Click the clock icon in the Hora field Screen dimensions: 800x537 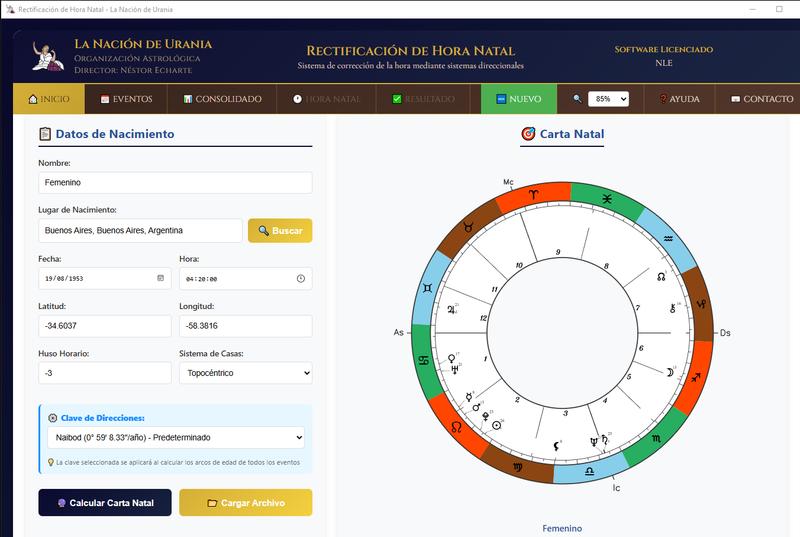[x=300, y=278]
